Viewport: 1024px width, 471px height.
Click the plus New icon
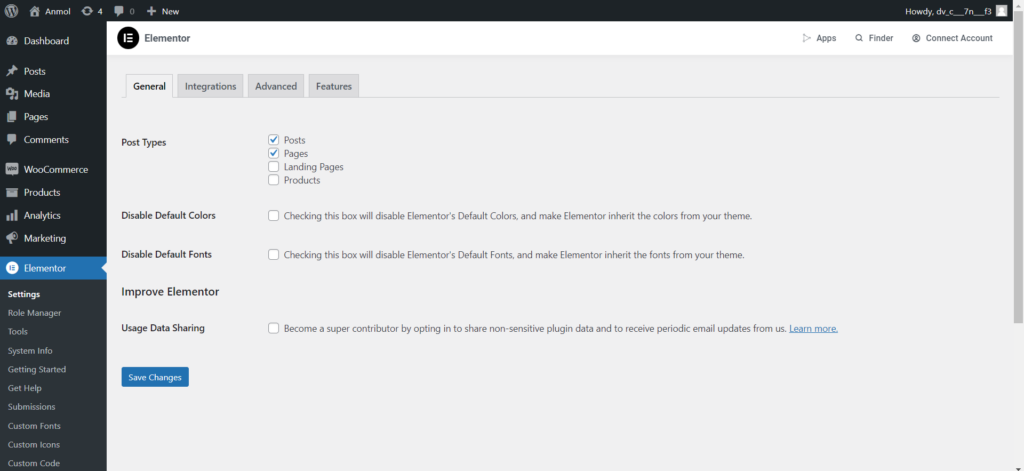151,11
